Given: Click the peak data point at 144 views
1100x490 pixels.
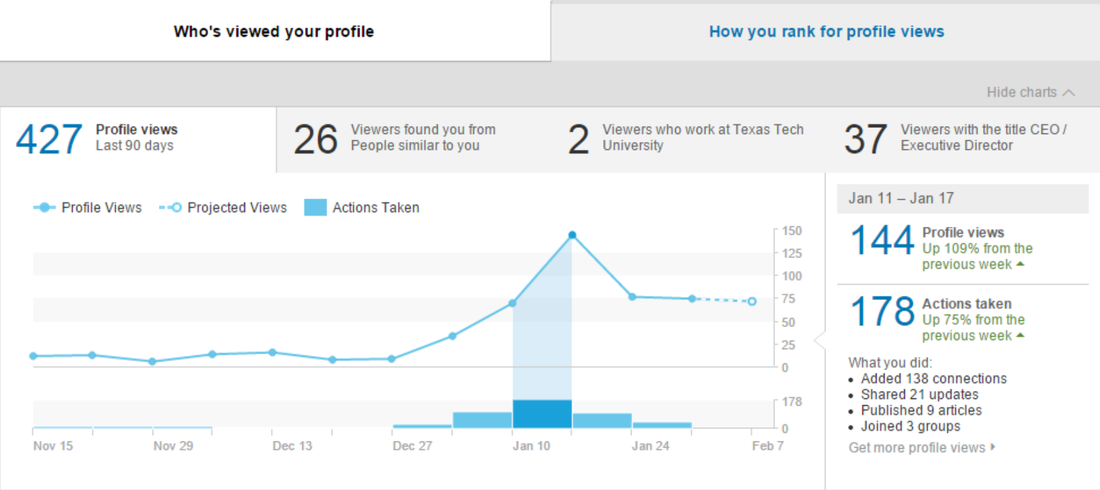Looking at the screenshot, I should [x=572, y=235].
